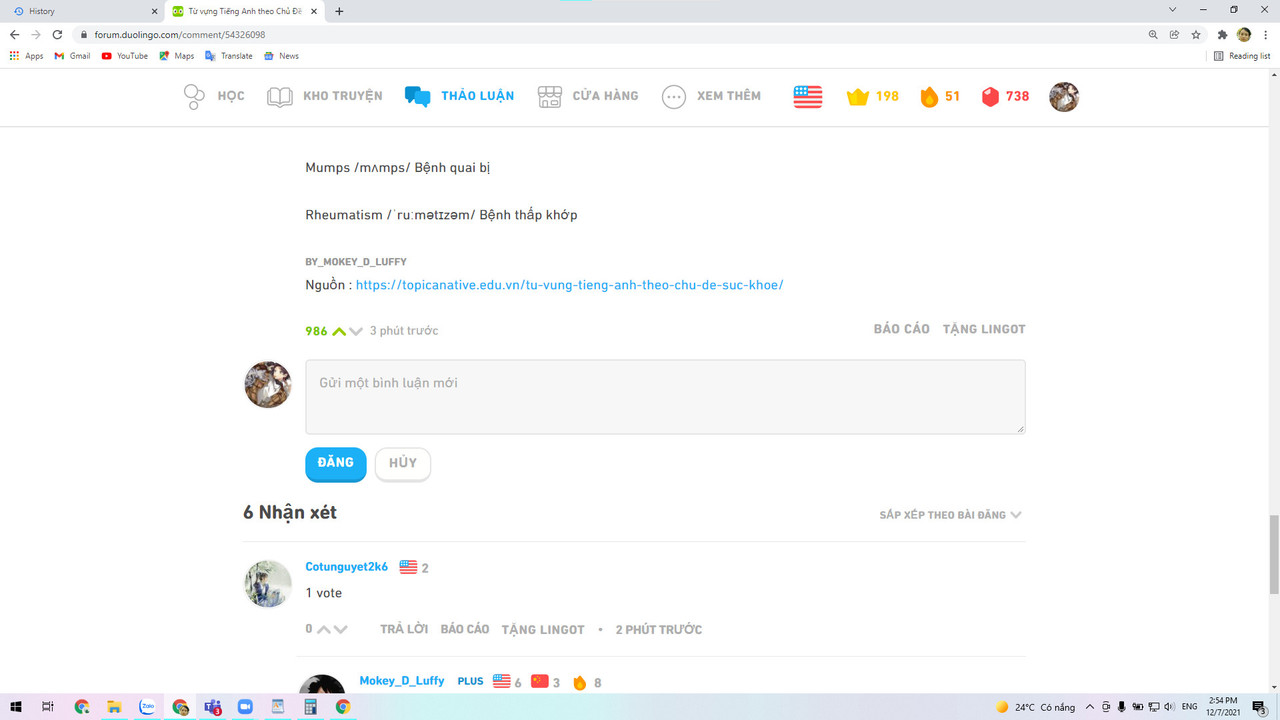1280x720 pixels.
Task: Open Zoom from taskbar
Action: coord(245,707)
